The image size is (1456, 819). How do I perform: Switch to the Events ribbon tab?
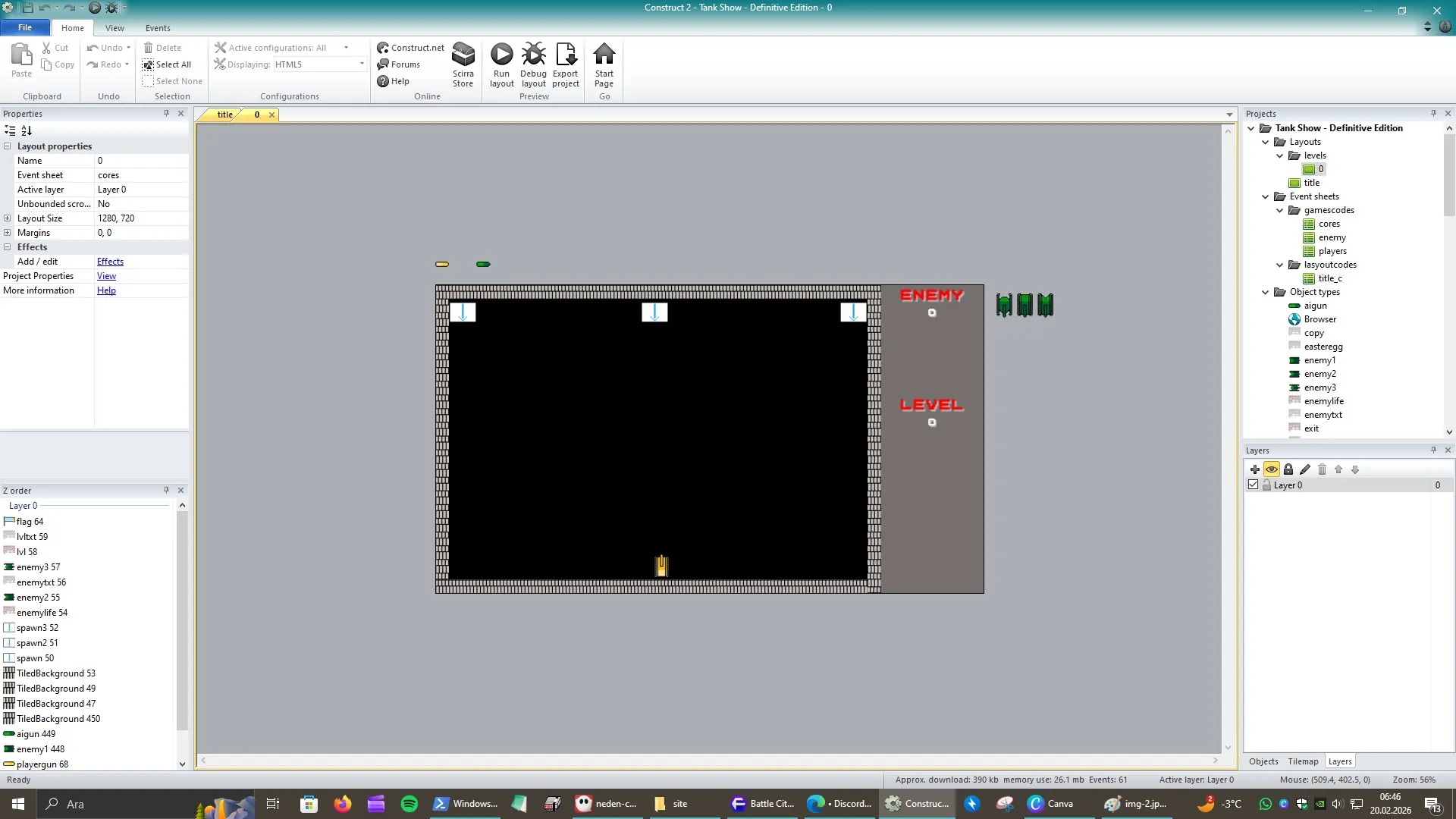pos(158,28)
